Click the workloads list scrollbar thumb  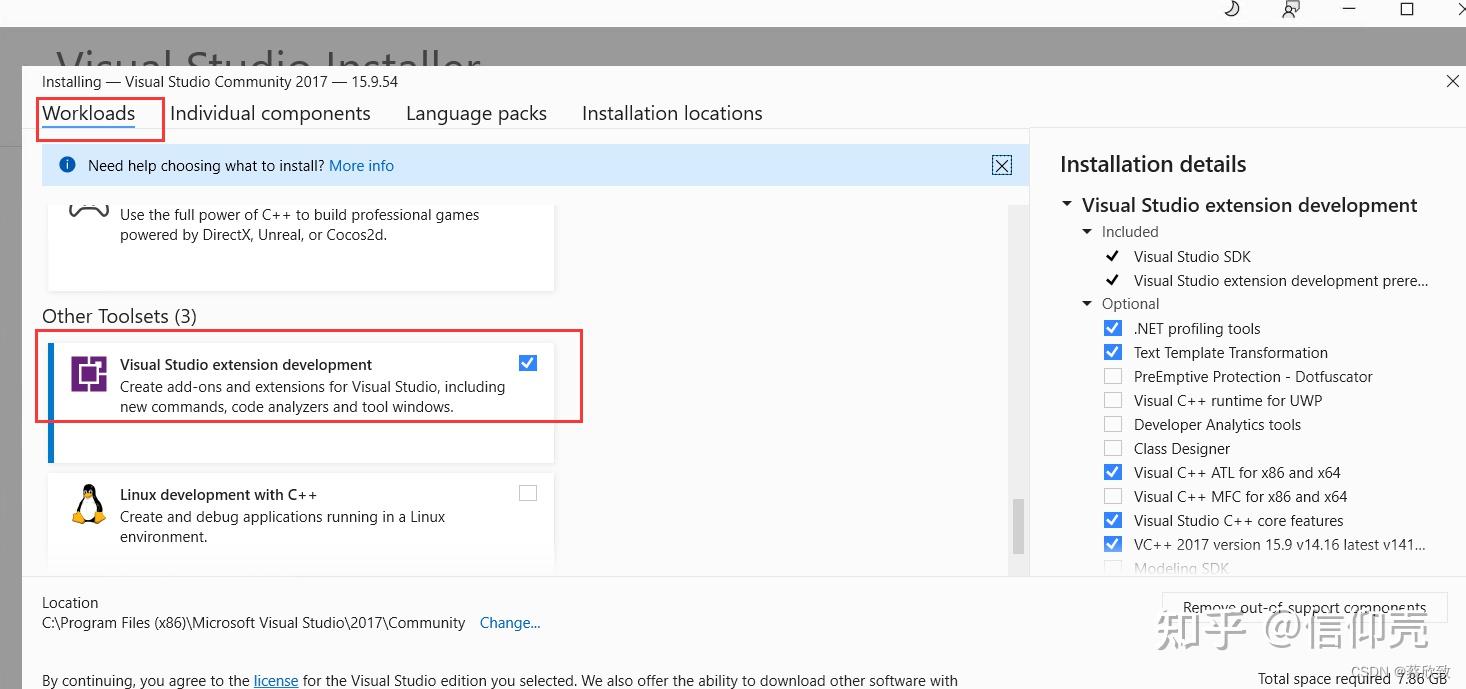(1018, 527)
